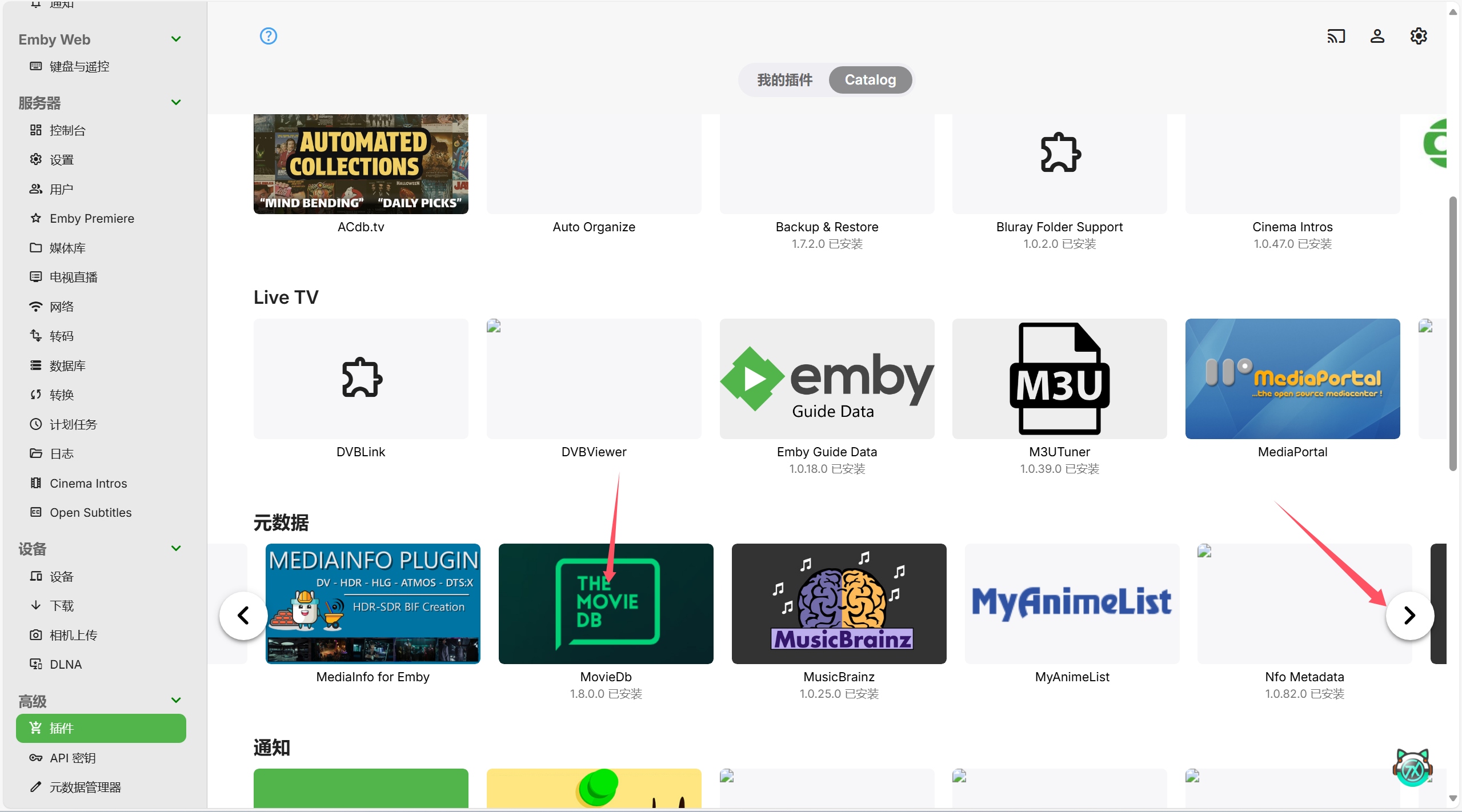Open the user profile icon
The width and height of the screenshot is (1462, 812).
tap(1377, 36)
